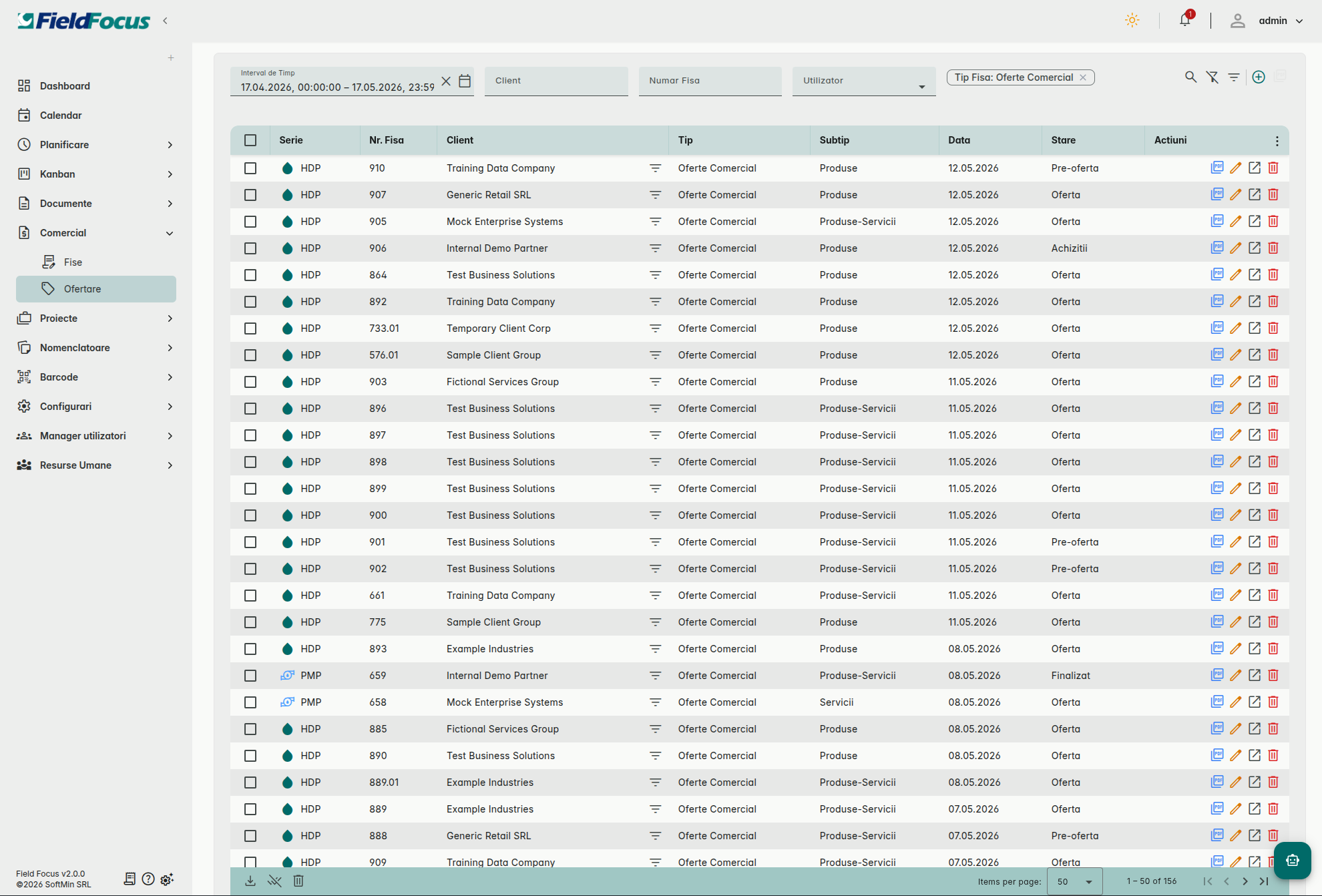Open Barcode menu item
This screenshot has height=896, width=1322.
96,377
